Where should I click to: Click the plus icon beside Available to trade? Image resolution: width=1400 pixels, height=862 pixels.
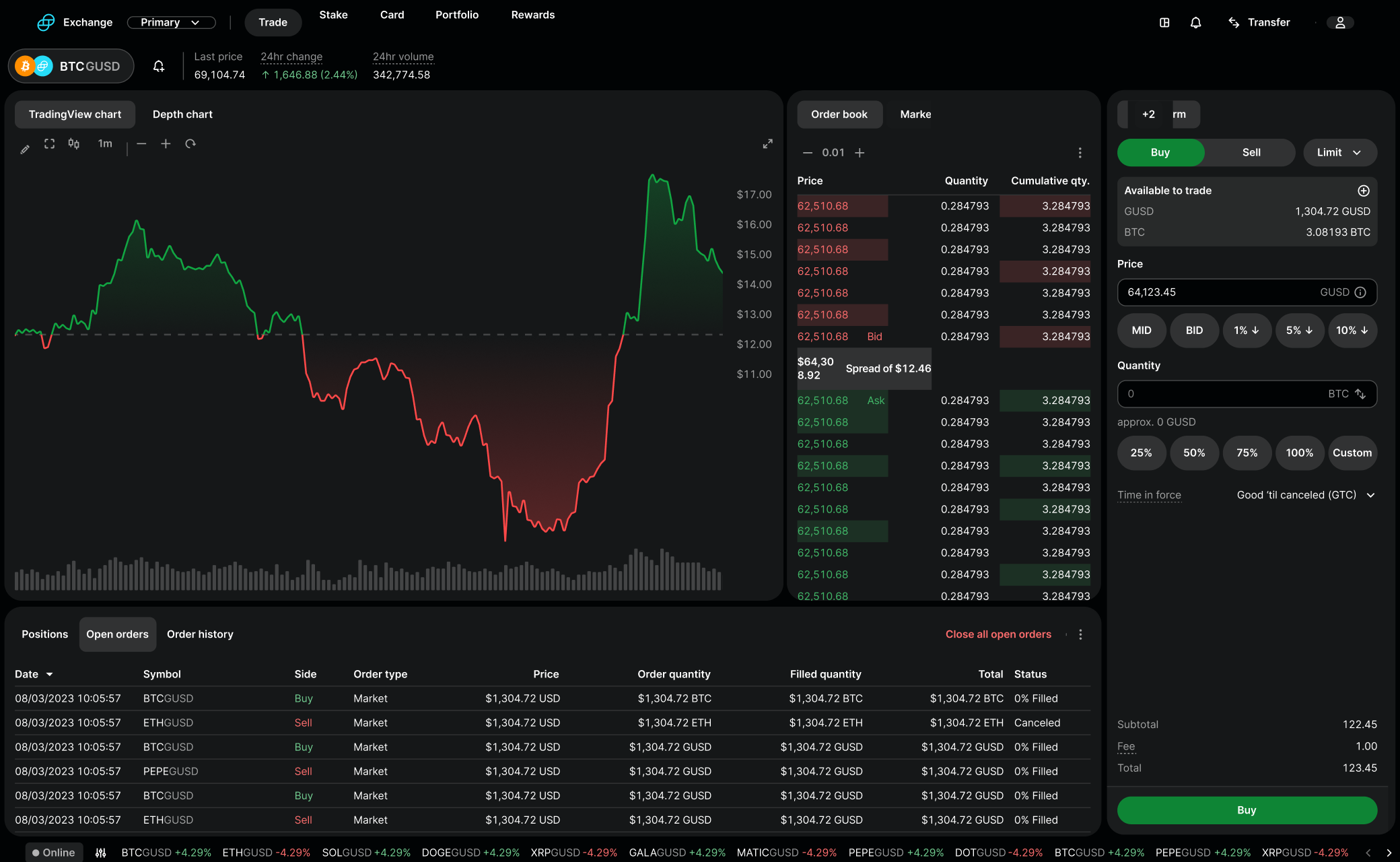(x=1364, y=191)
